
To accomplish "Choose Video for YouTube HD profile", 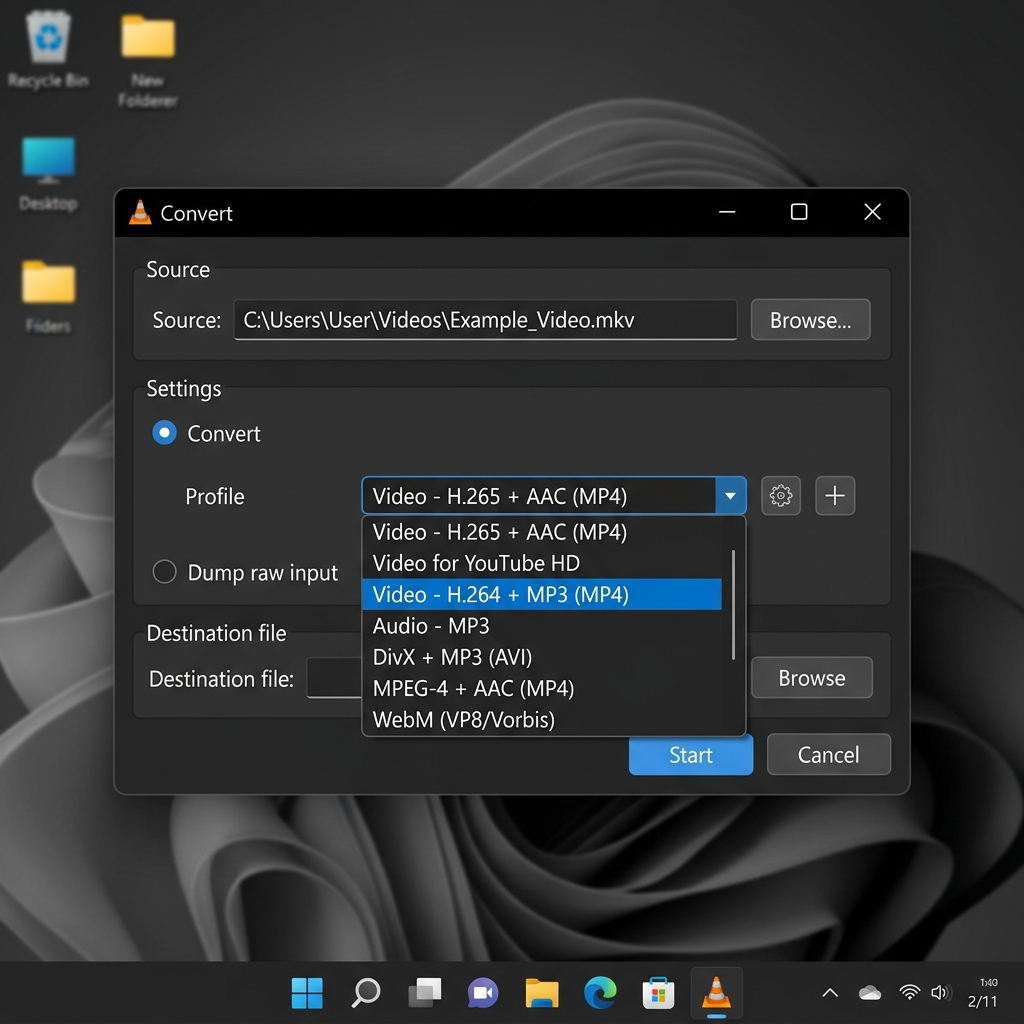I will 541,563.
